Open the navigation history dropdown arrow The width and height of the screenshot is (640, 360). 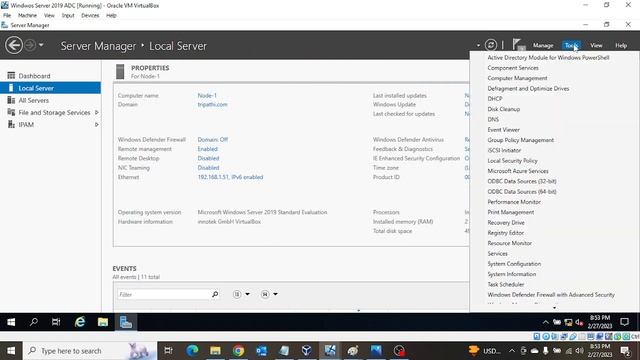[41, 45]
